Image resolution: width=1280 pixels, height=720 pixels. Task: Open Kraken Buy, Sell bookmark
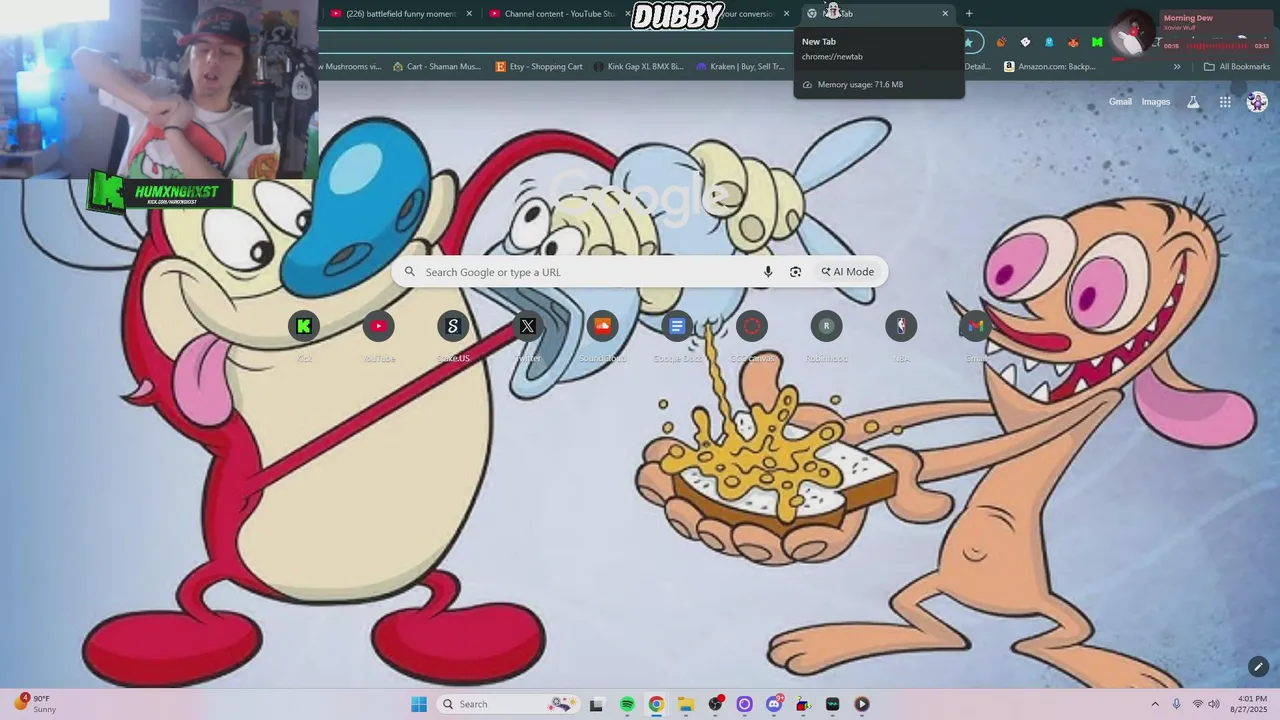click(741, 67)
